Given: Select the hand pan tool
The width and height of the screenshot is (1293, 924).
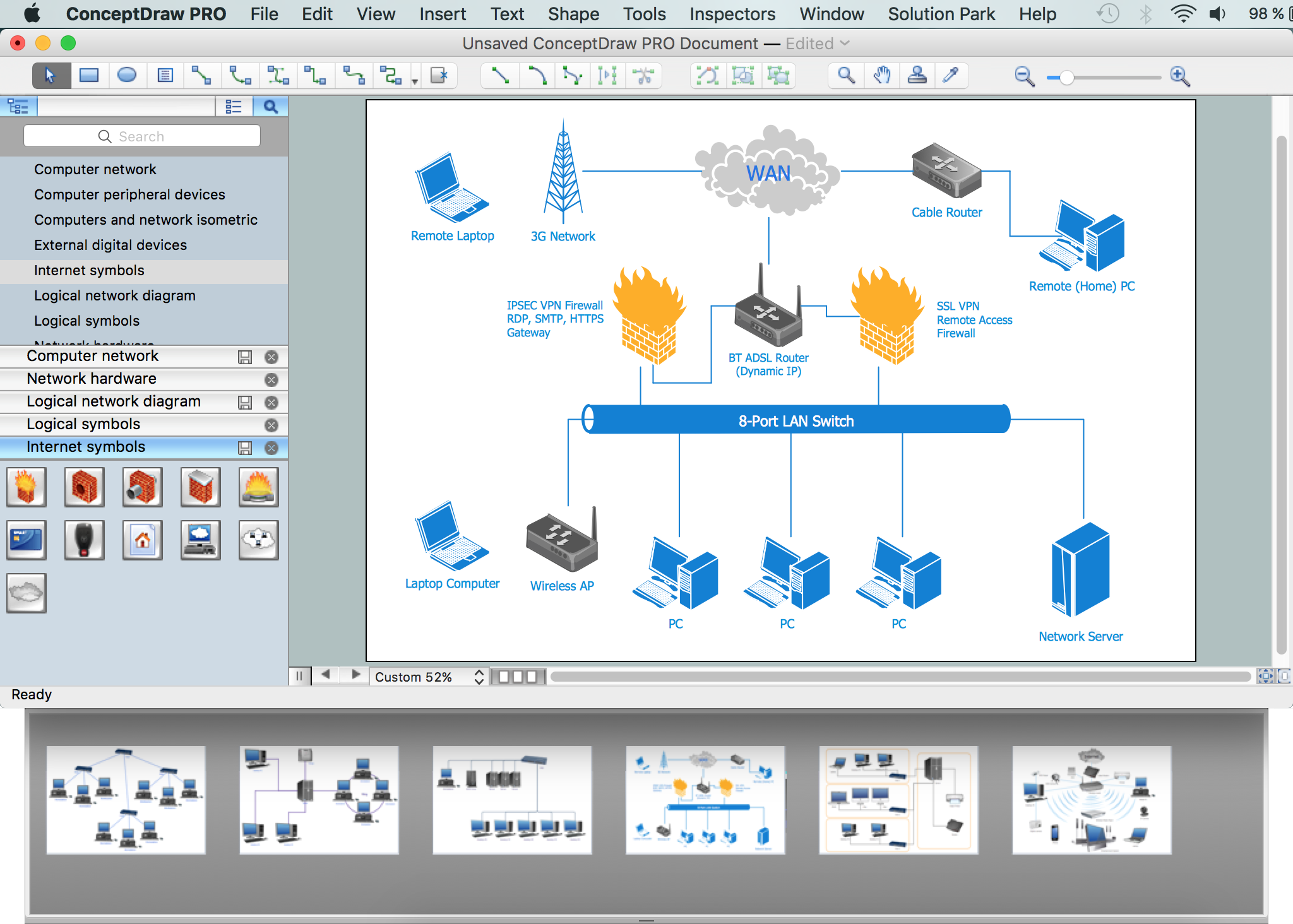Looking at the screenshot, I should pyautogui.click(x=882, y=76).
